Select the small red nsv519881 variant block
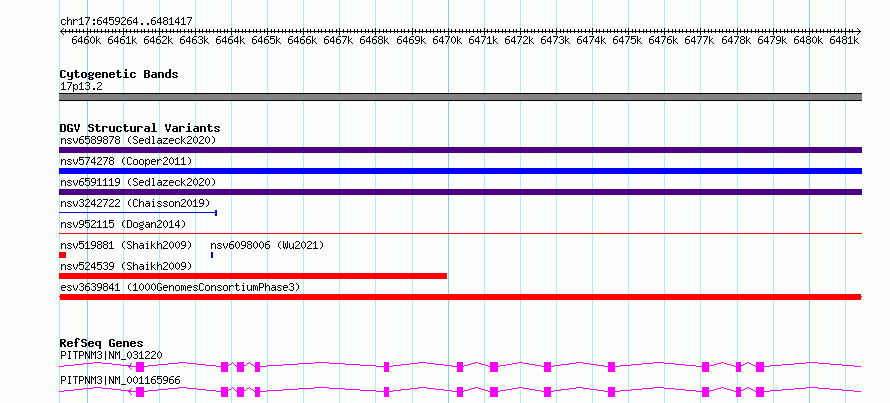 62,255
